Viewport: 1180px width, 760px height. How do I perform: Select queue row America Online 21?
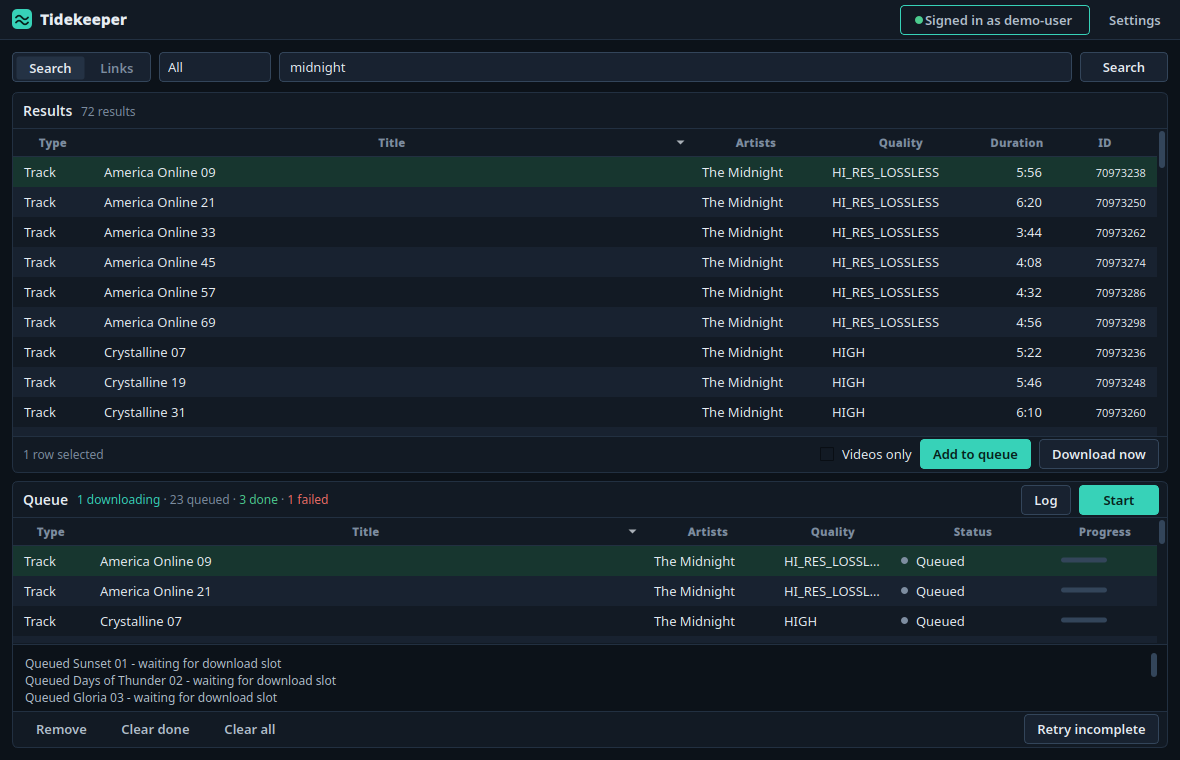585,591
